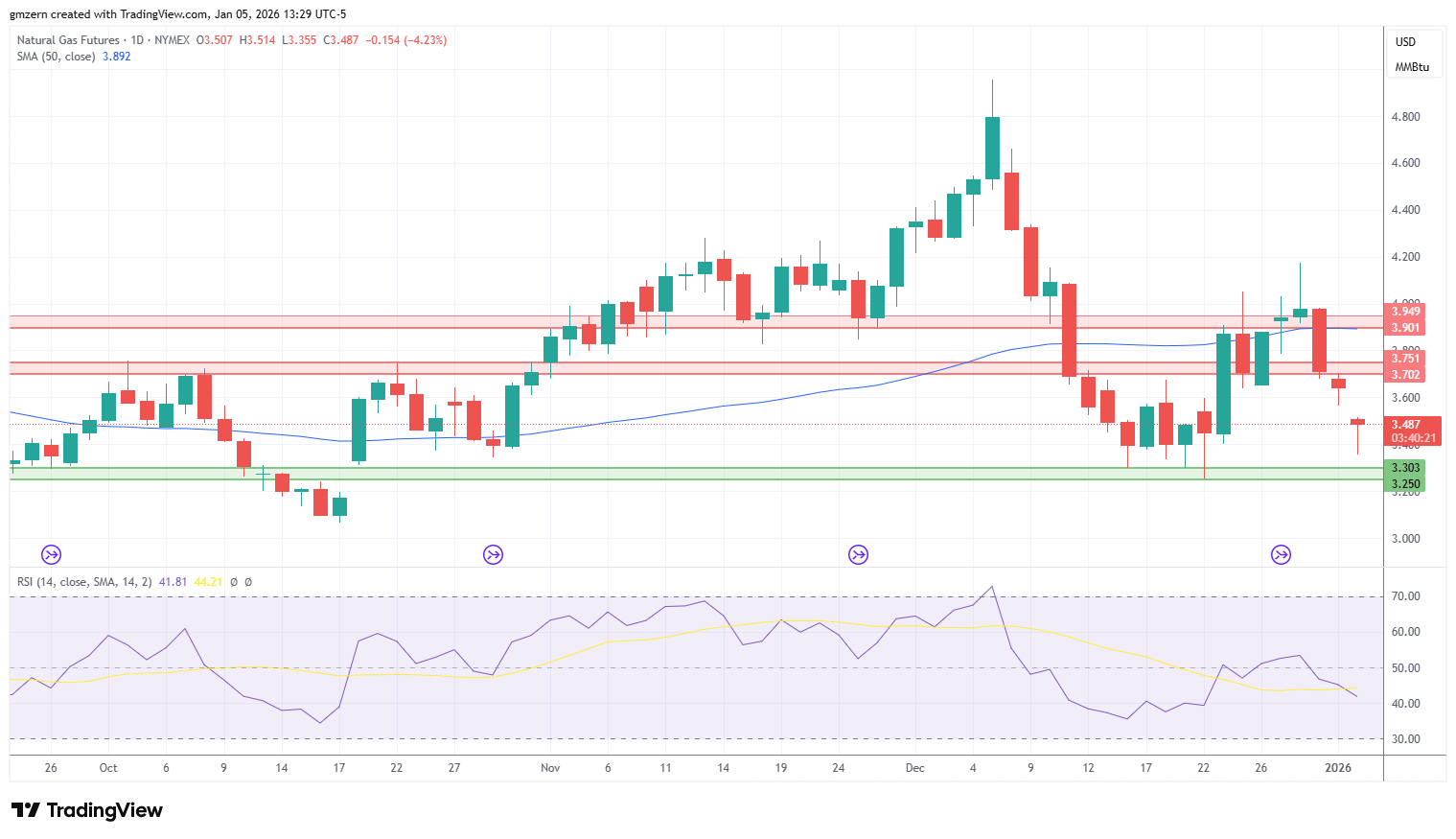Click the gmzern created with TradingView.com header
Screen dimensions: 1456x839
179,14
